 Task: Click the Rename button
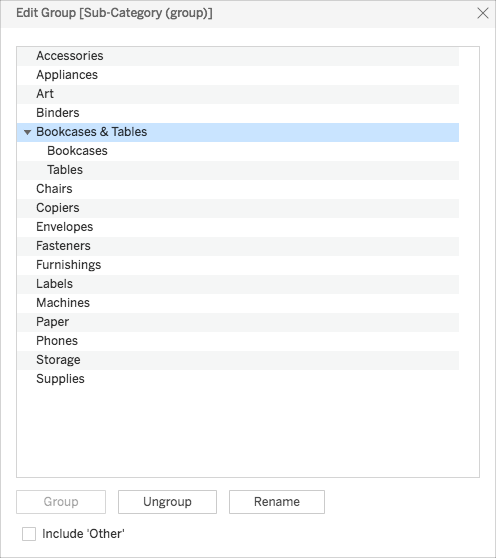tap(277, 502)
